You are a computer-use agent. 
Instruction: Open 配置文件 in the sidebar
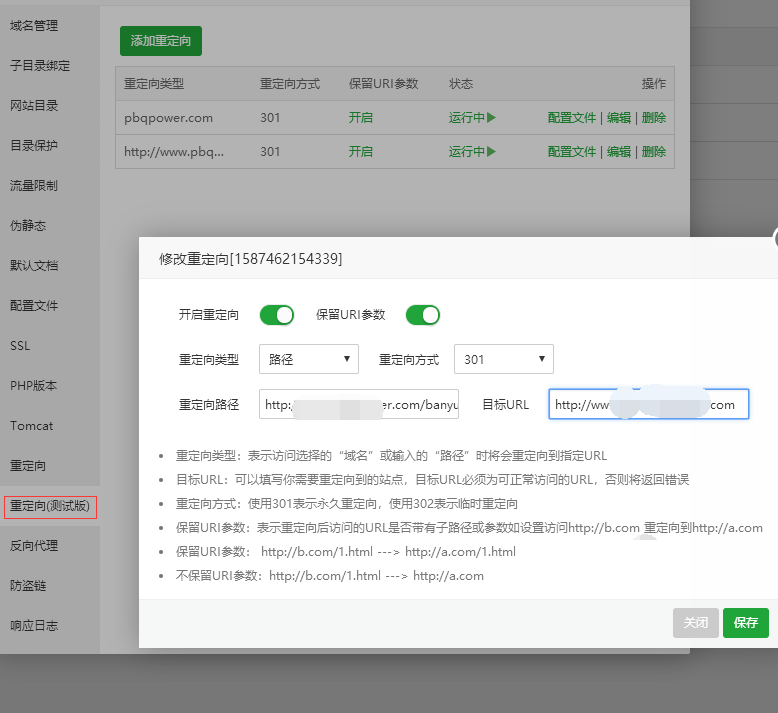coord(34,306)
